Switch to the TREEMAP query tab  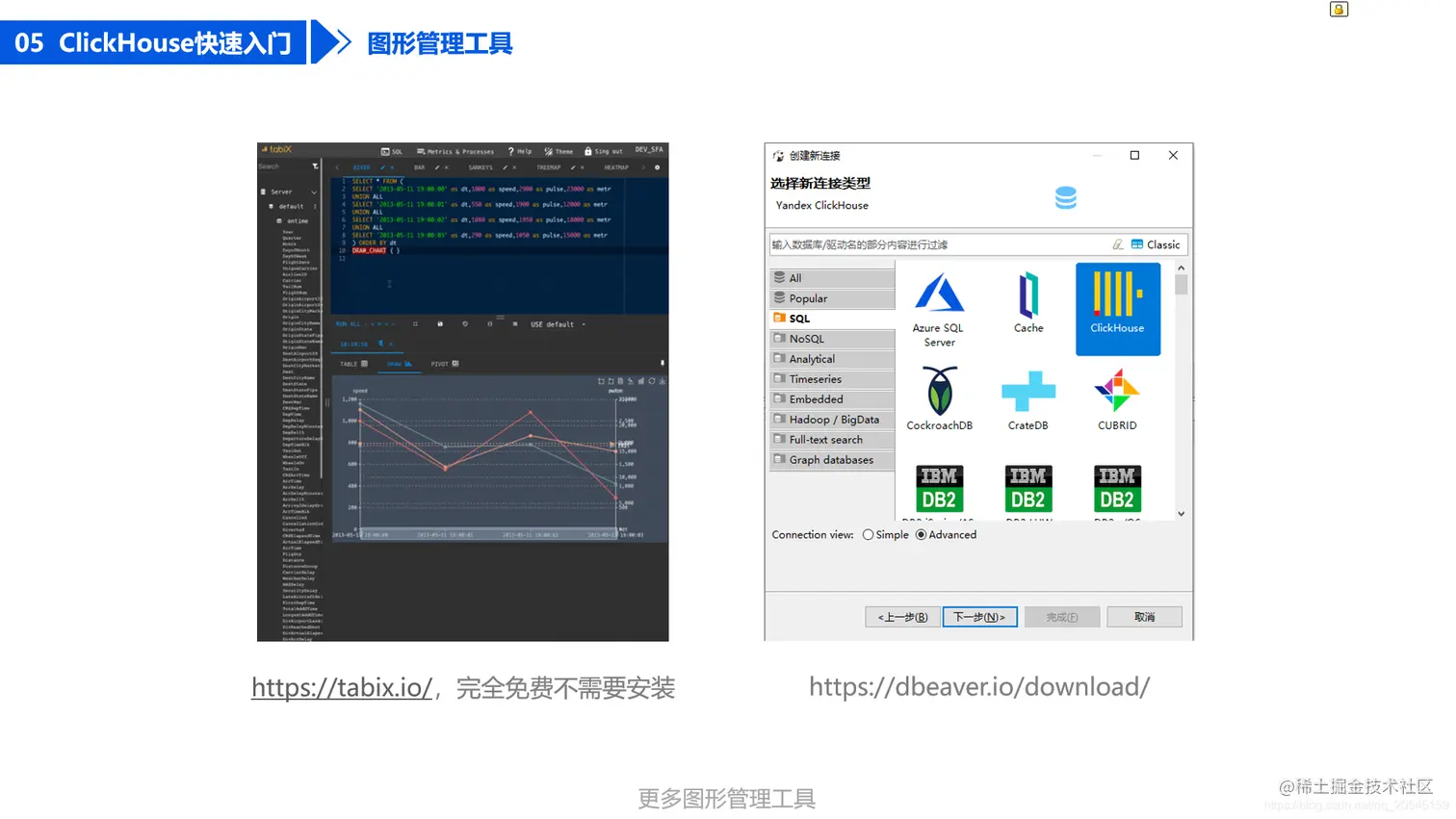click(x=549, y=167)
